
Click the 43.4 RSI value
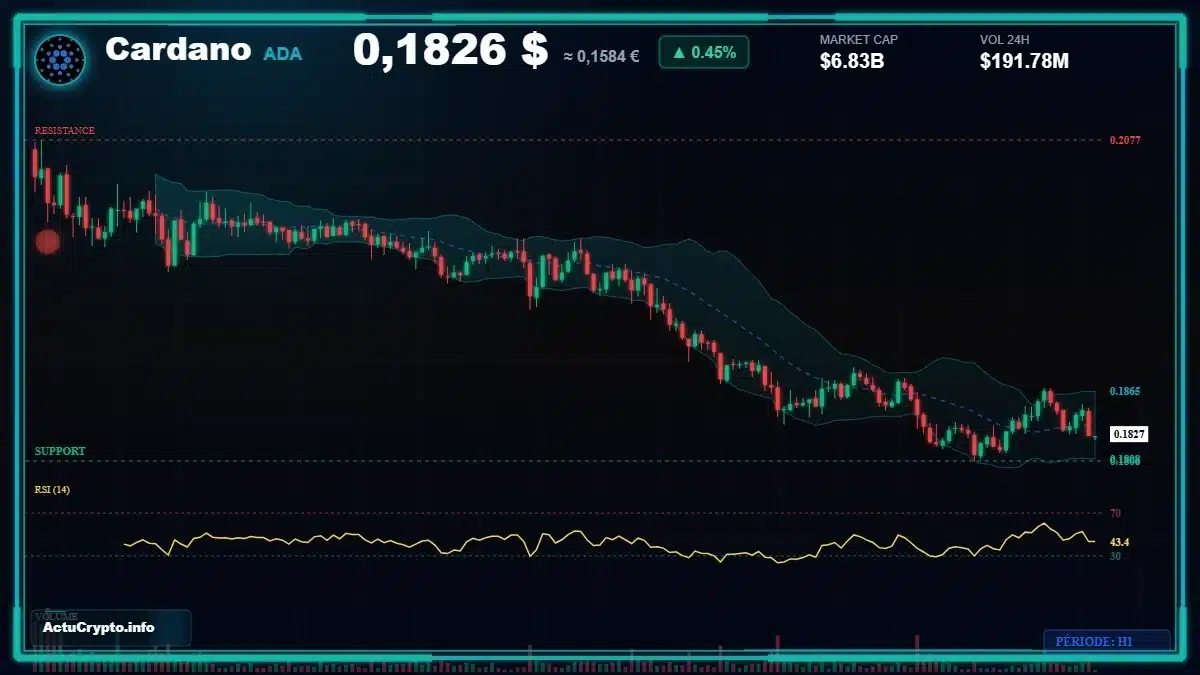coord(1120,542)
